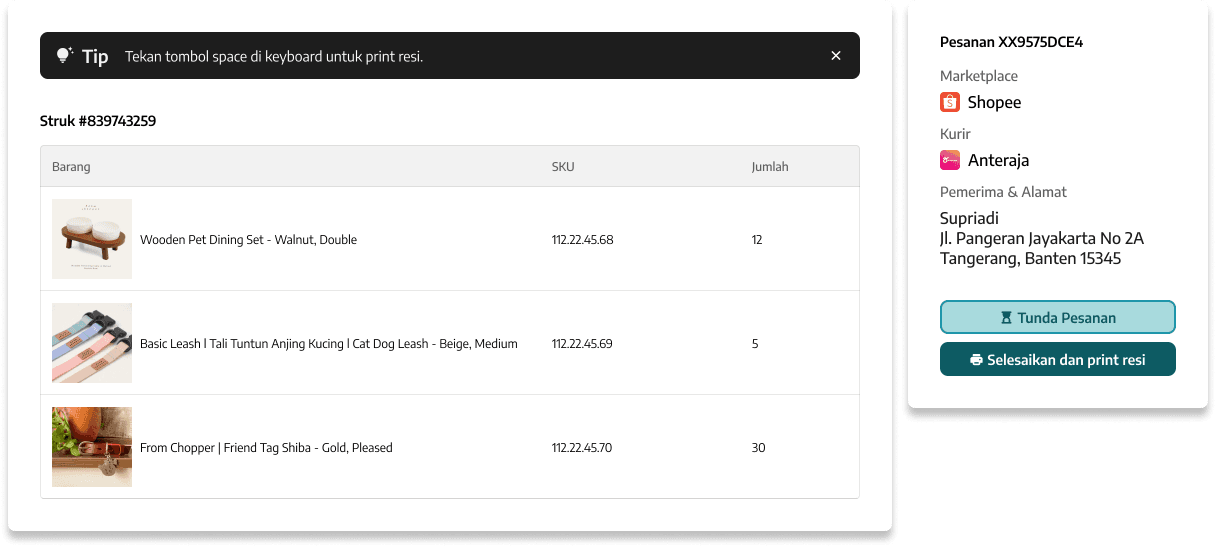Viewport: 1216px width, 547px height.
Task: Open Wooden Pet Dining Set thumbnail
Action: point(92,239)
